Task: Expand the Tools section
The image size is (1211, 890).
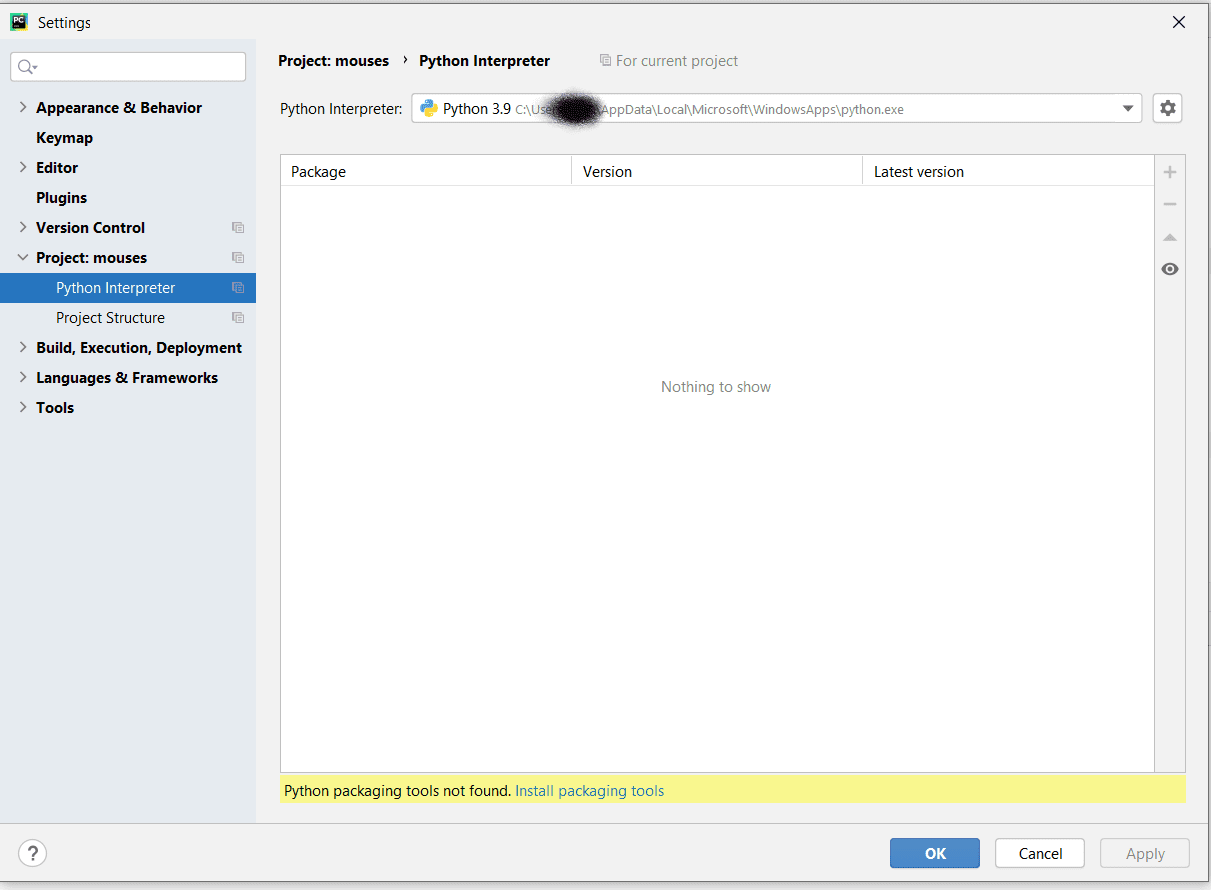Action: click(23, 407)
